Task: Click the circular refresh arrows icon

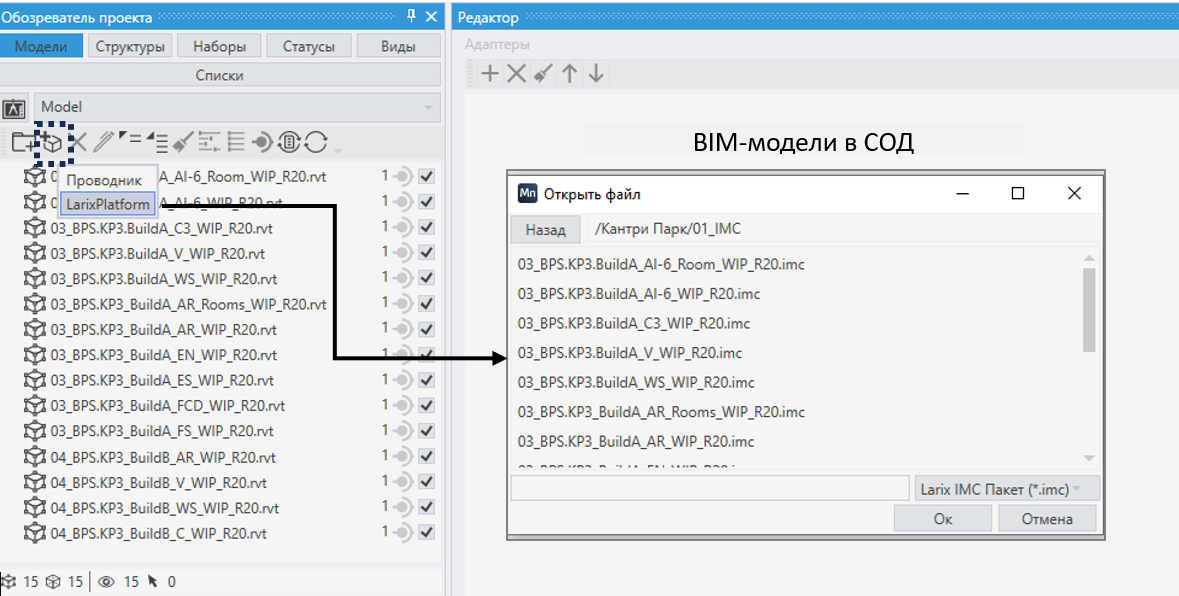Action: [x=316, y=143]
